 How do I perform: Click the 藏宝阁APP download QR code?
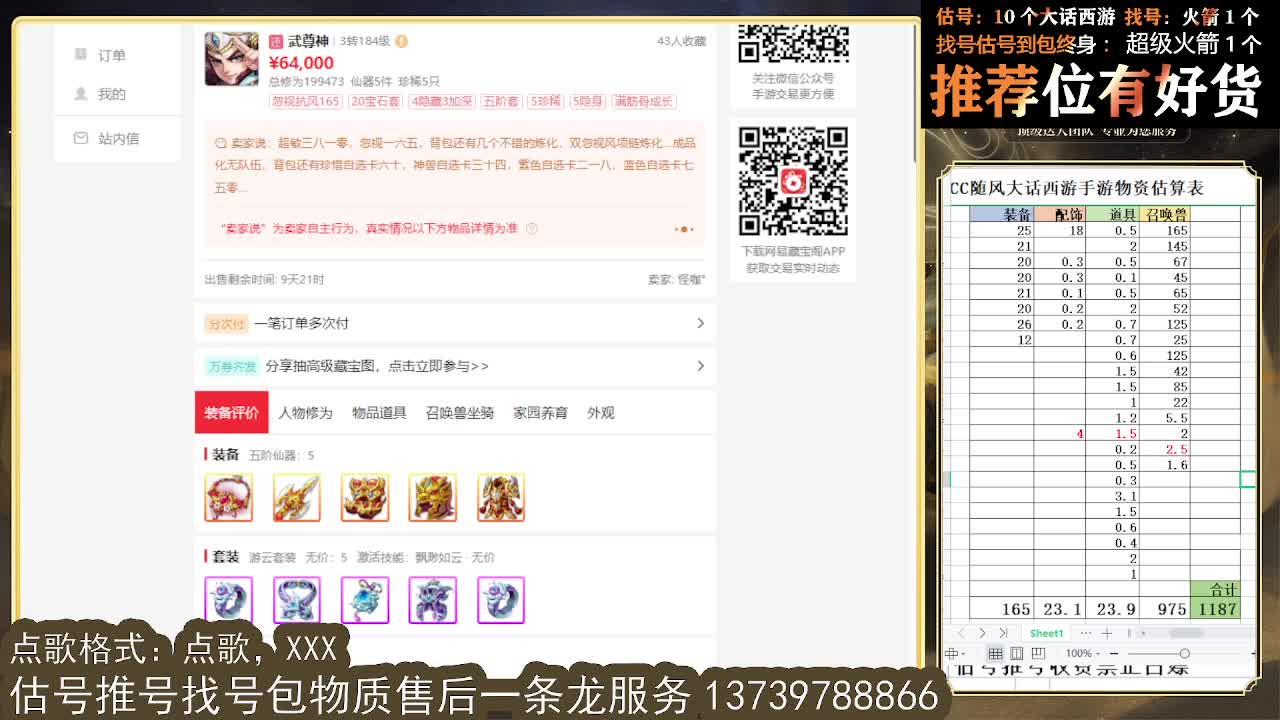click(793, 182)
